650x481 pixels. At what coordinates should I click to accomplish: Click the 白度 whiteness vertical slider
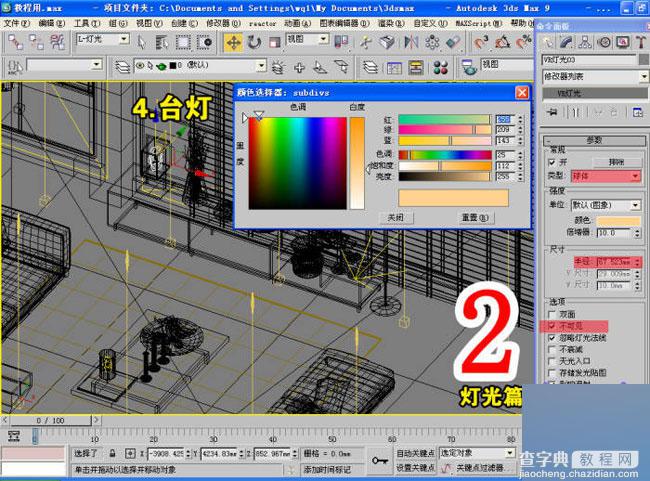coord(357,163)
